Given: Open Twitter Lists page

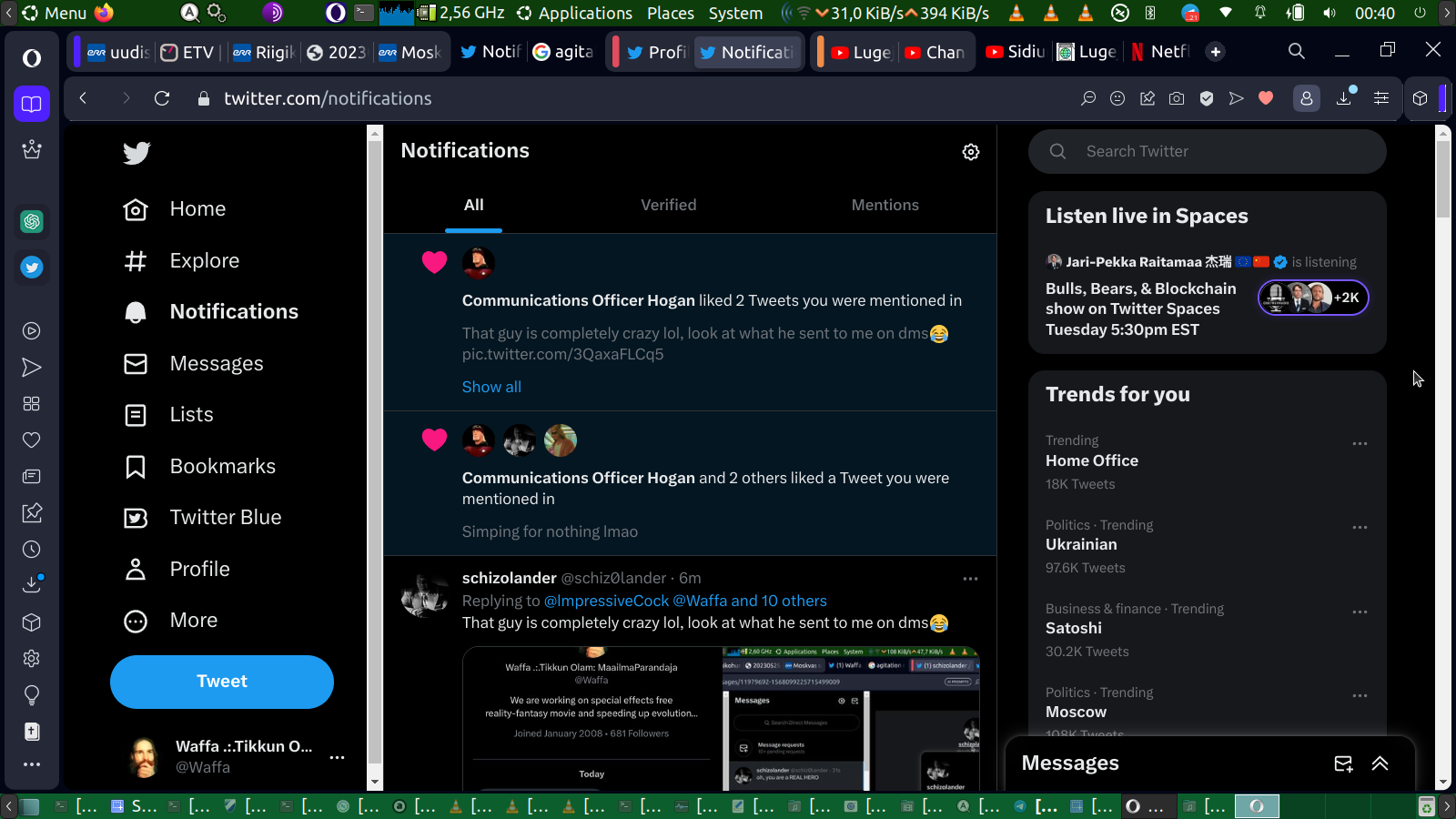Looking at the screenshot, I should [168, 415].
